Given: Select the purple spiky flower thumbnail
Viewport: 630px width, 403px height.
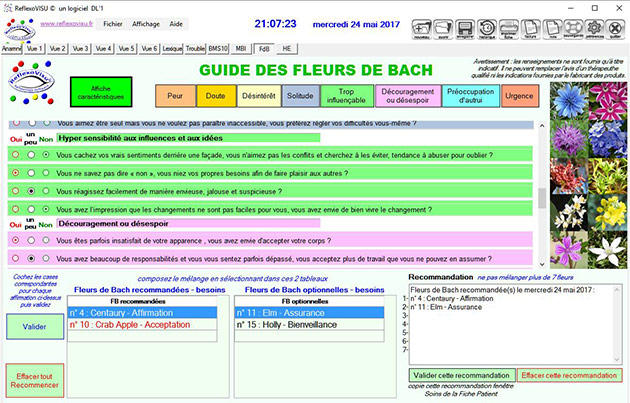Looking at the screenshot, I should click(569, 138).
